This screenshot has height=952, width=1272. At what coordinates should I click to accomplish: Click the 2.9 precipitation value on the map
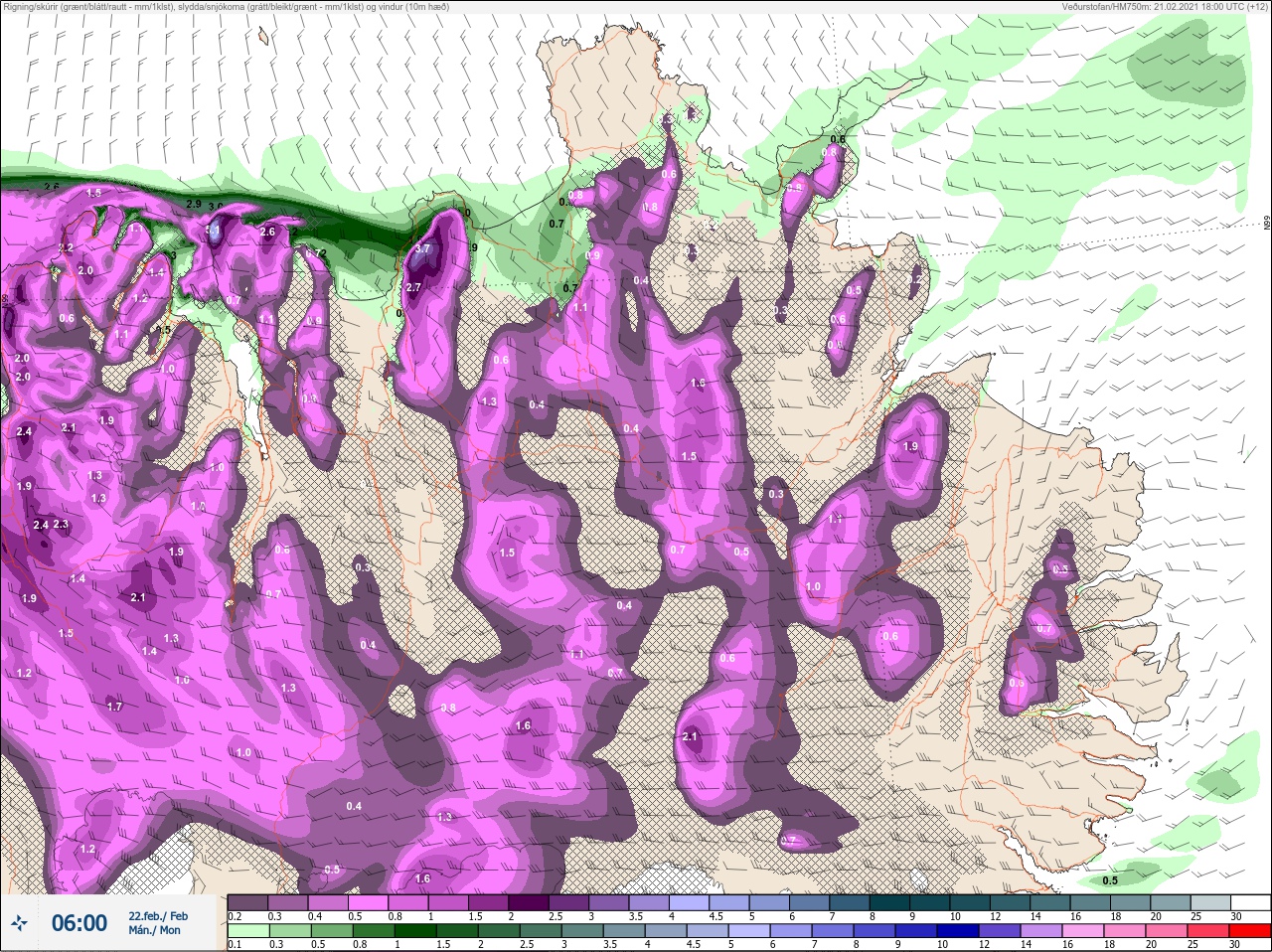(x=194, y=204)
